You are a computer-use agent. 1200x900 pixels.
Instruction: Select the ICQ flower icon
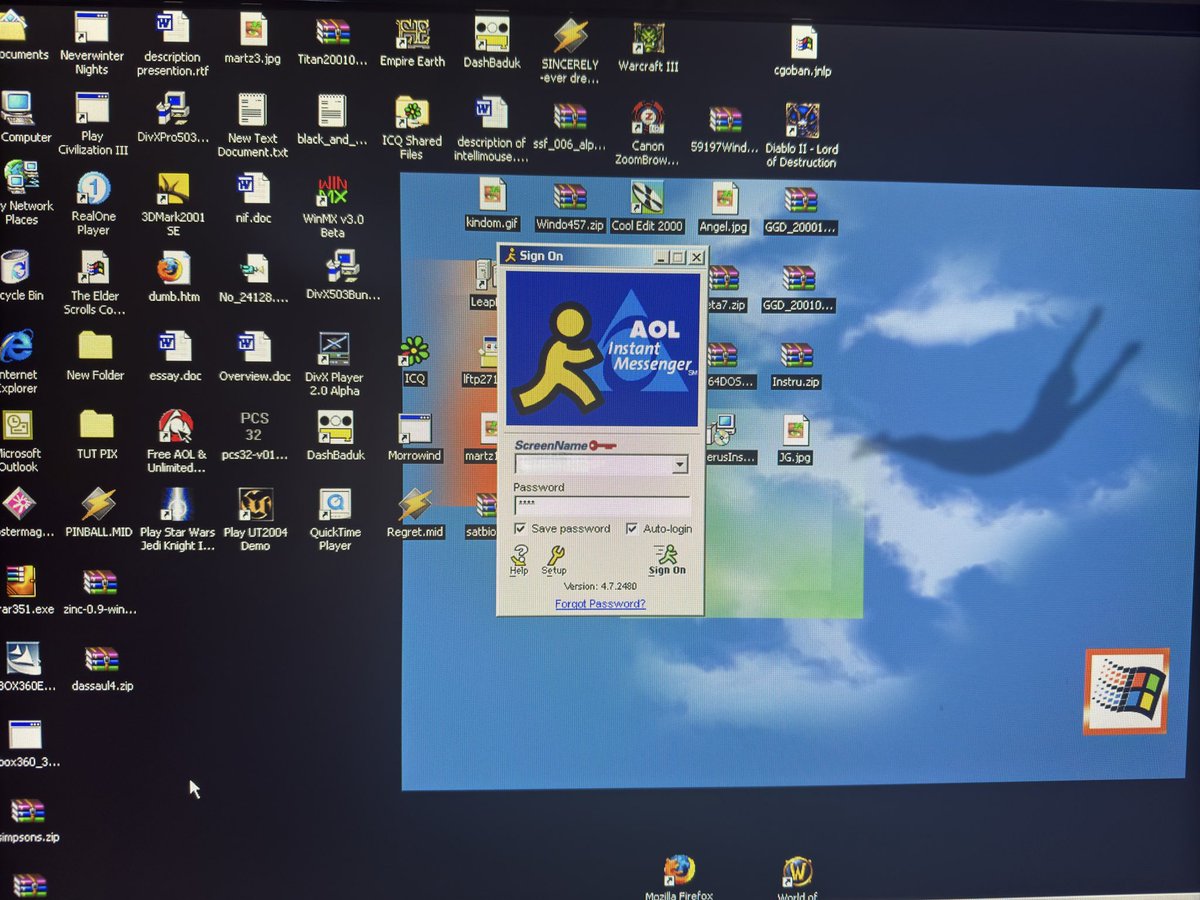coord(414,351)
